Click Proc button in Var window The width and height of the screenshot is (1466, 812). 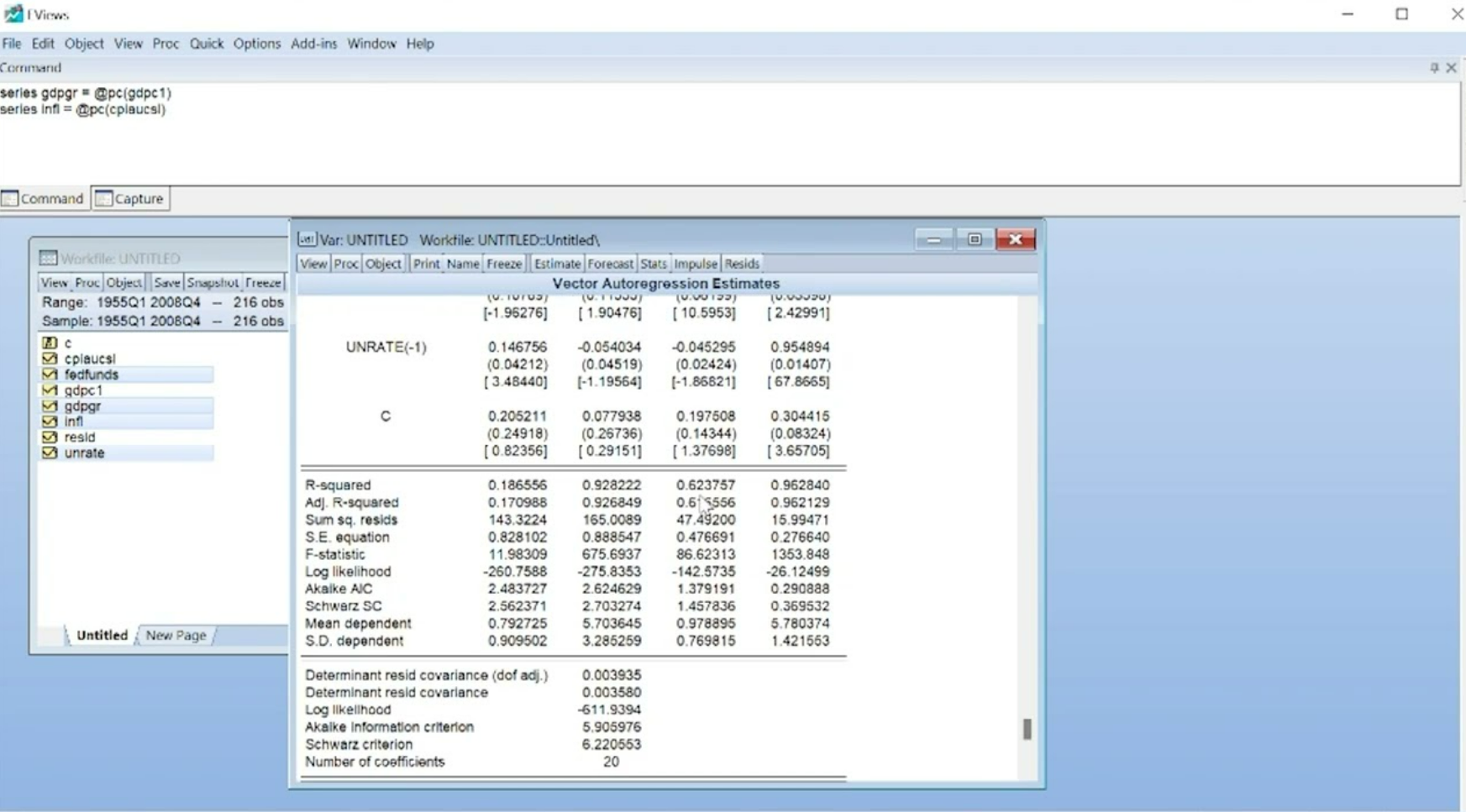[346, 264]
